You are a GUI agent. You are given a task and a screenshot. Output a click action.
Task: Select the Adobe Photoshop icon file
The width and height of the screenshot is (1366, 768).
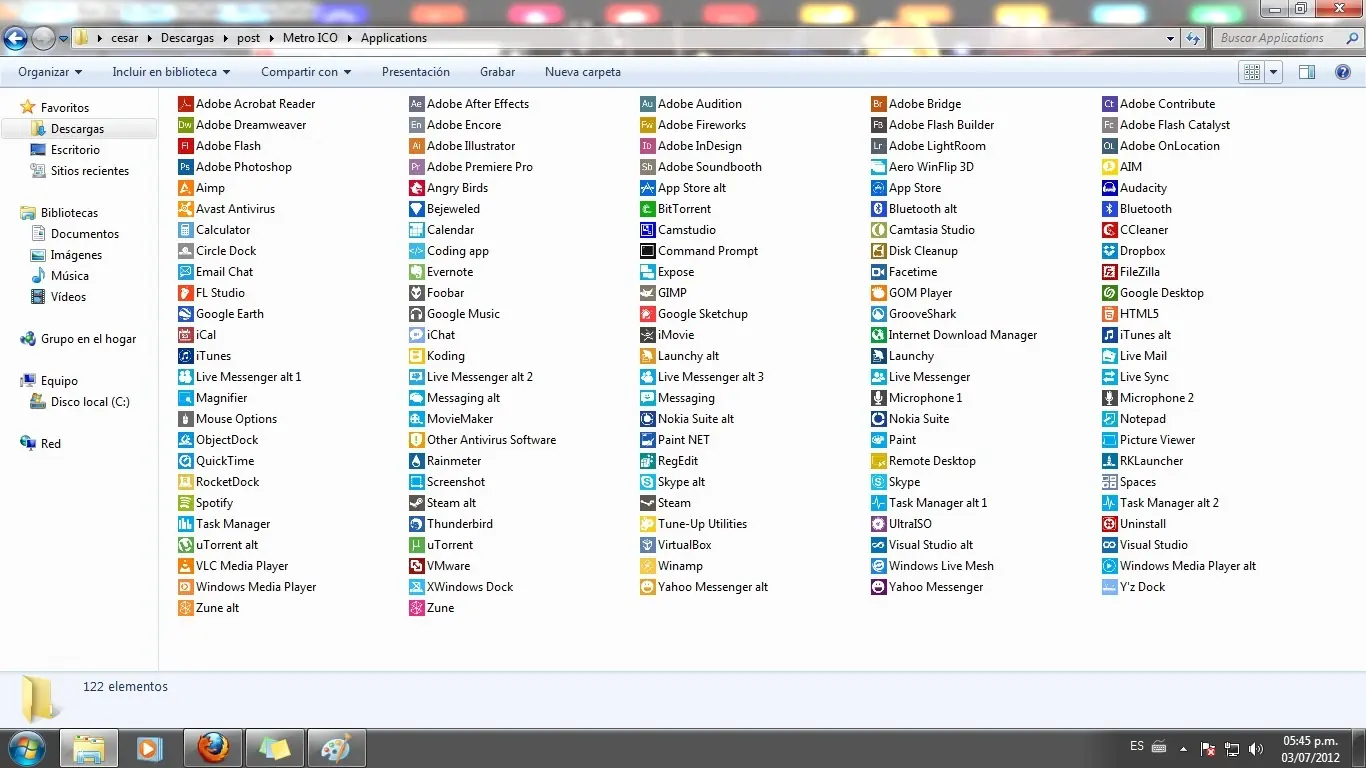tap(243, 167)
